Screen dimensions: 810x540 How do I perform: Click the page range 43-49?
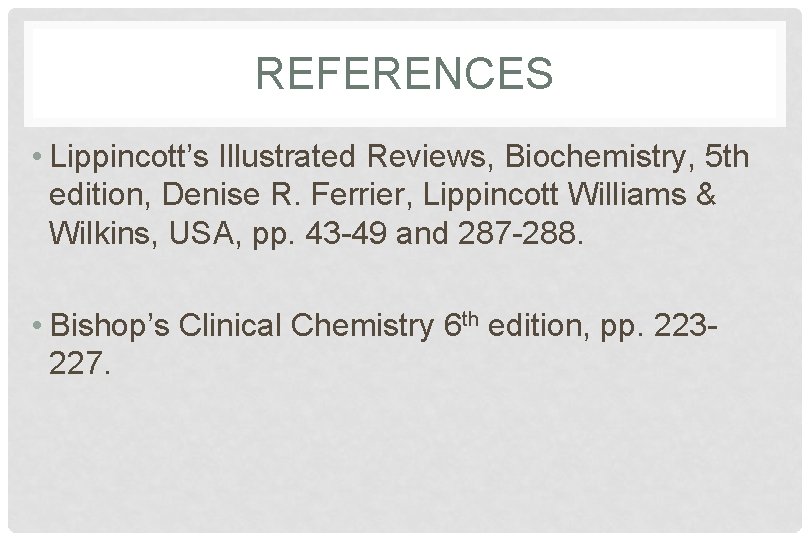(346, 233)
